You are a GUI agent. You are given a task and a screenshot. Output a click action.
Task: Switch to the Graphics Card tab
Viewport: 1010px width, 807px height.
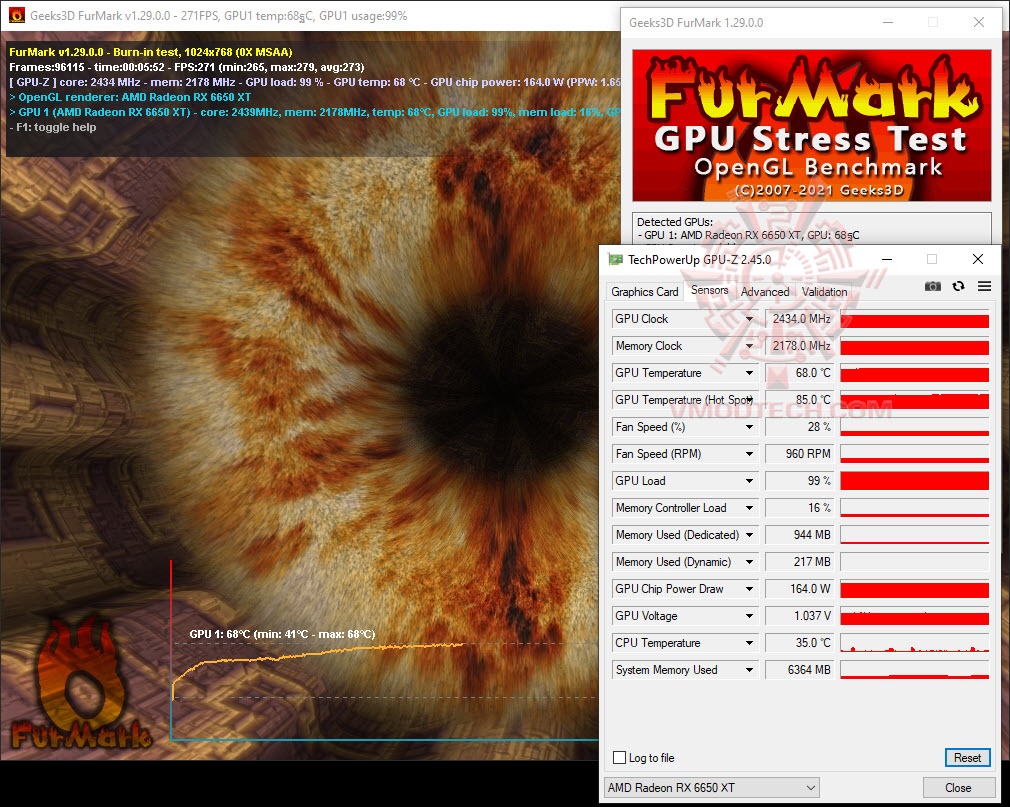click(645, 291)
